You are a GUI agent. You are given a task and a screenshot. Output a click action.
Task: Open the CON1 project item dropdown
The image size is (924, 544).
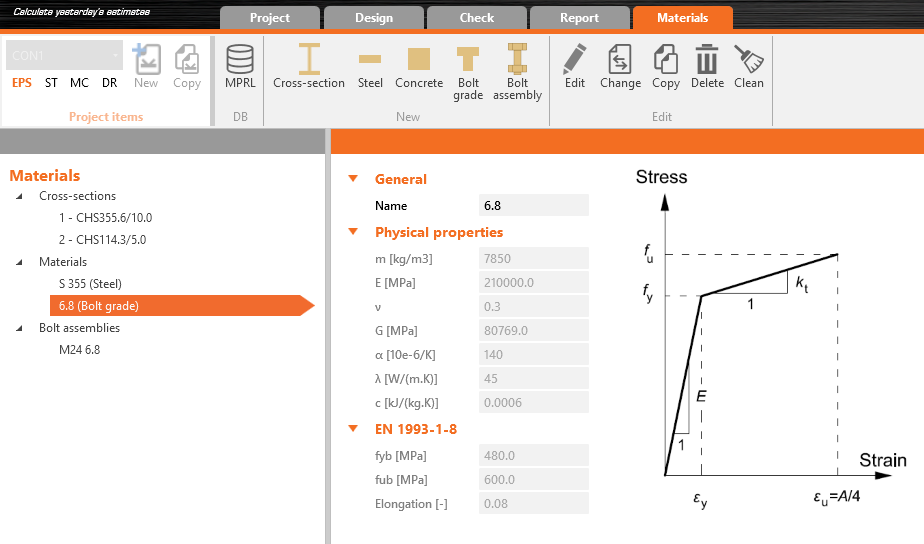pyautogui.click(x=64, y=55)
